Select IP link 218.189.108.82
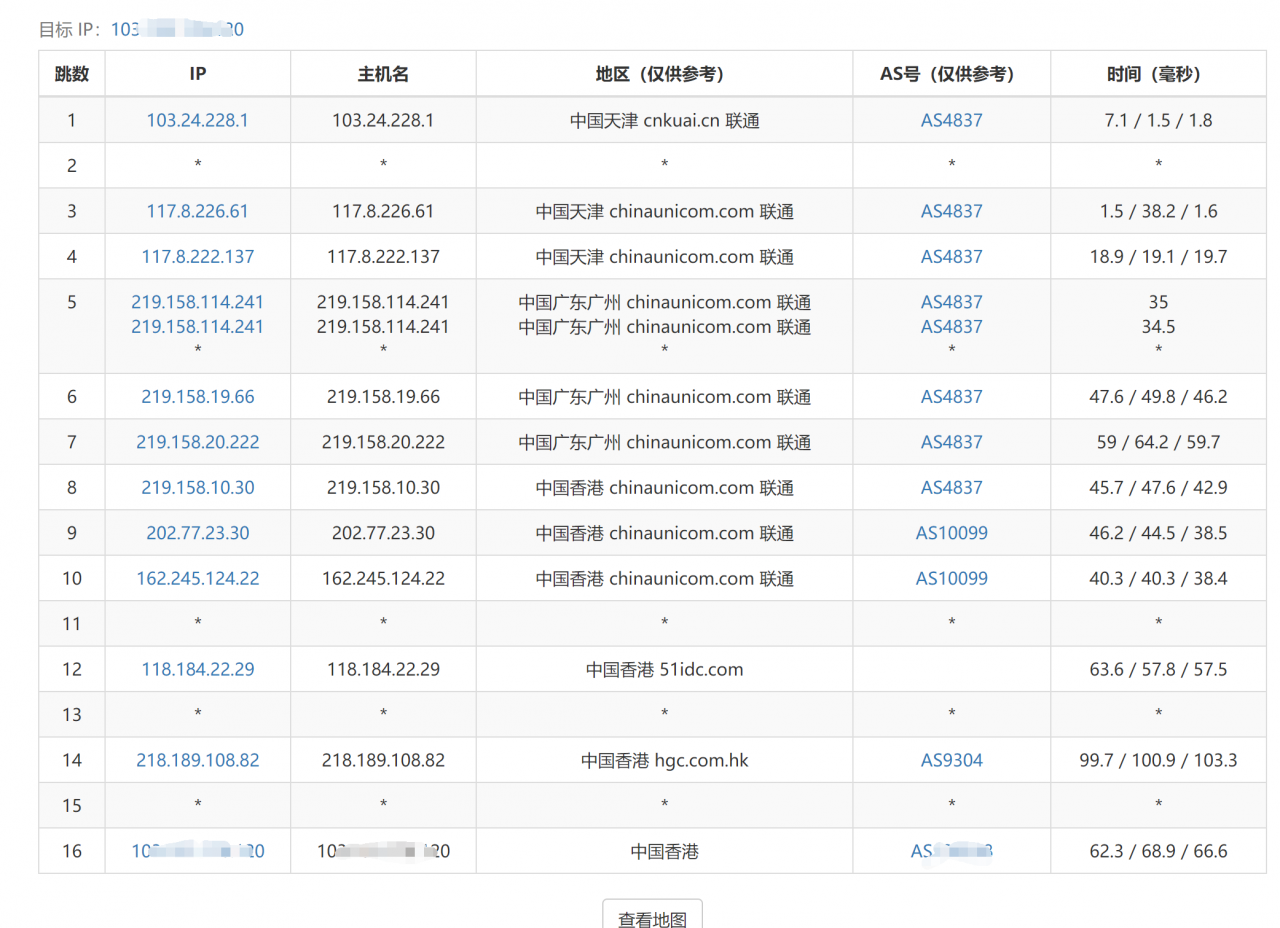 [197, 760]
